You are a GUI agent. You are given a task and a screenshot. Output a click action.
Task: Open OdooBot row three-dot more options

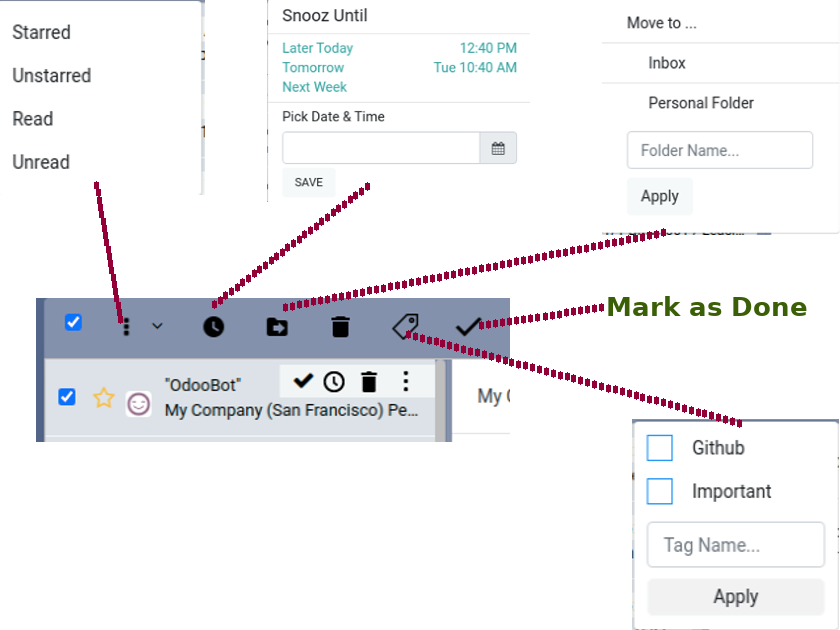pyautogui.click(x=405, y=381)
